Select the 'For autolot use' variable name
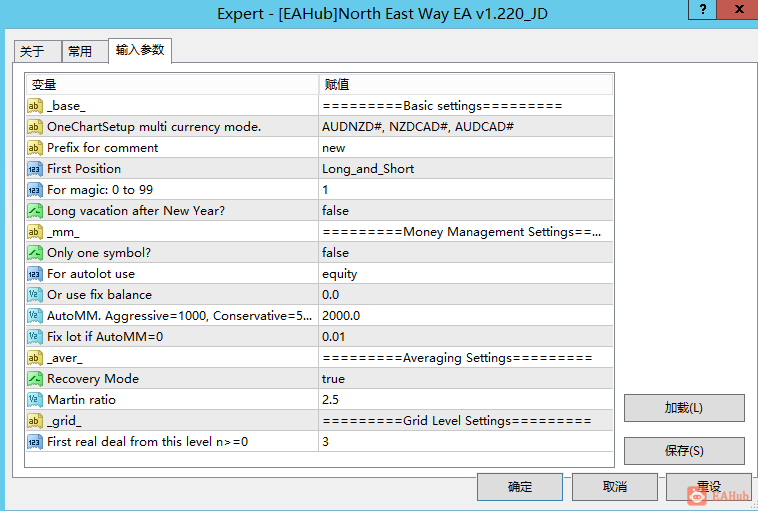Screen dimensions: 758x511 click(x=91, y=274)
